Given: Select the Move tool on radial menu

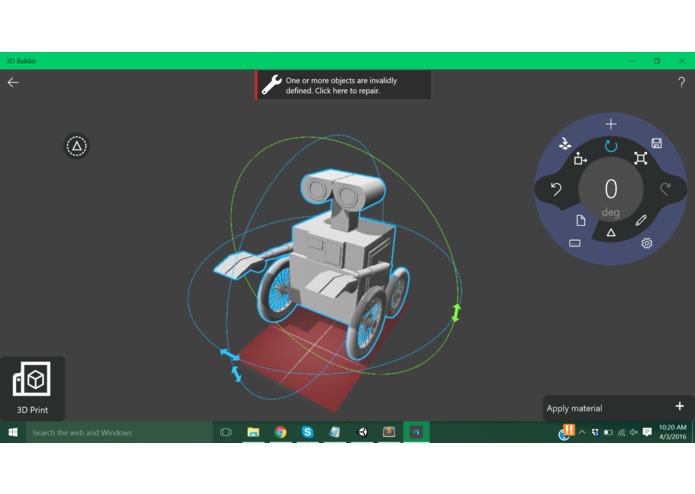Looking at the screenshot, I should point(580,158).
